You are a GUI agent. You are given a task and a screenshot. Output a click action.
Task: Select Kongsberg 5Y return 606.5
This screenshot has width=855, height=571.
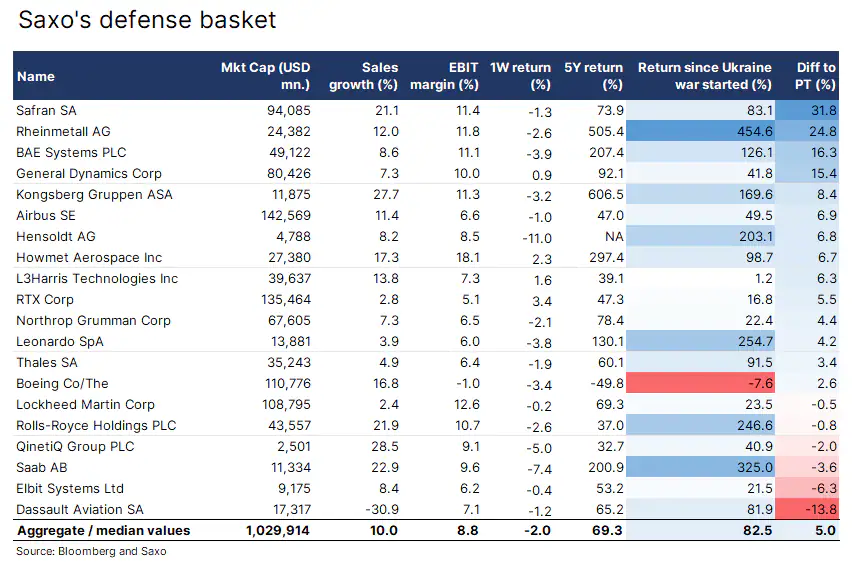(606, 195)
